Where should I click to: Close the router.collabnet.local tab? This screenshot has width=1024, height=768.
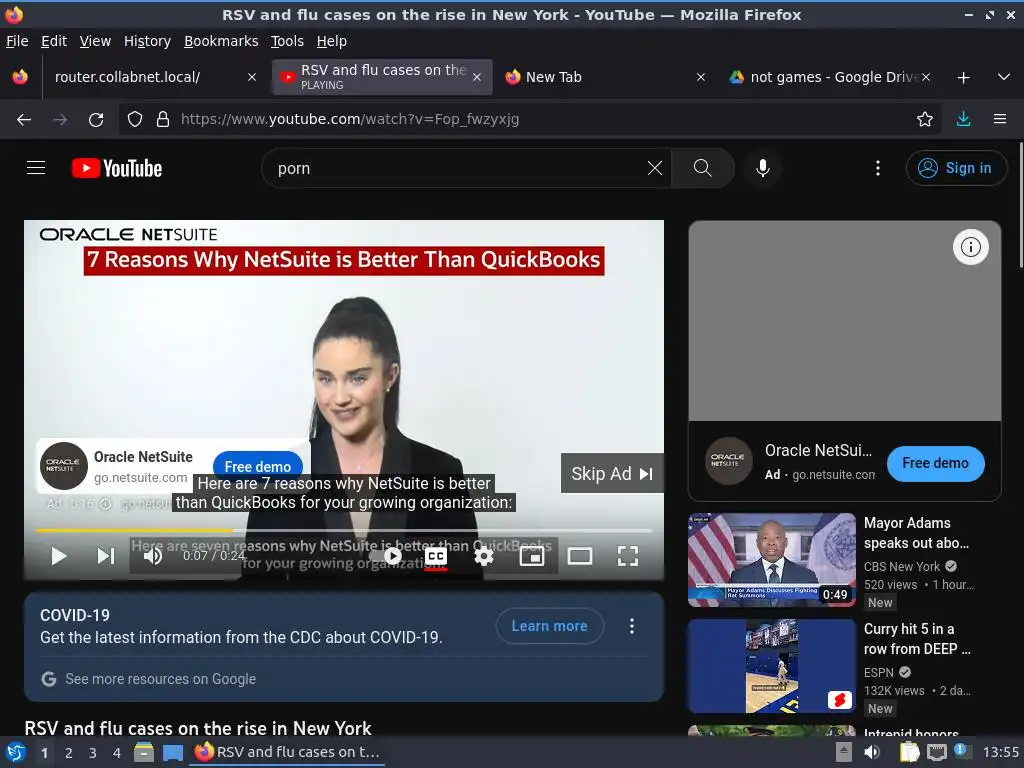[251, 77]
